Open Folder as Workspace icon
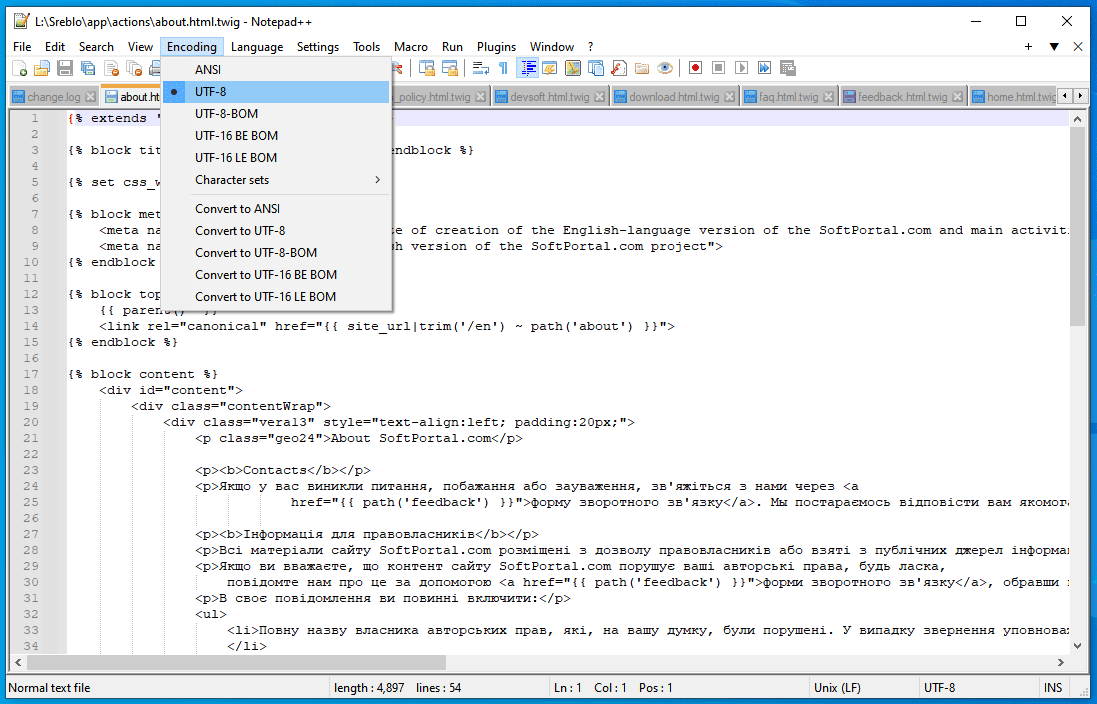The image size is (1097, 704). 642,68
